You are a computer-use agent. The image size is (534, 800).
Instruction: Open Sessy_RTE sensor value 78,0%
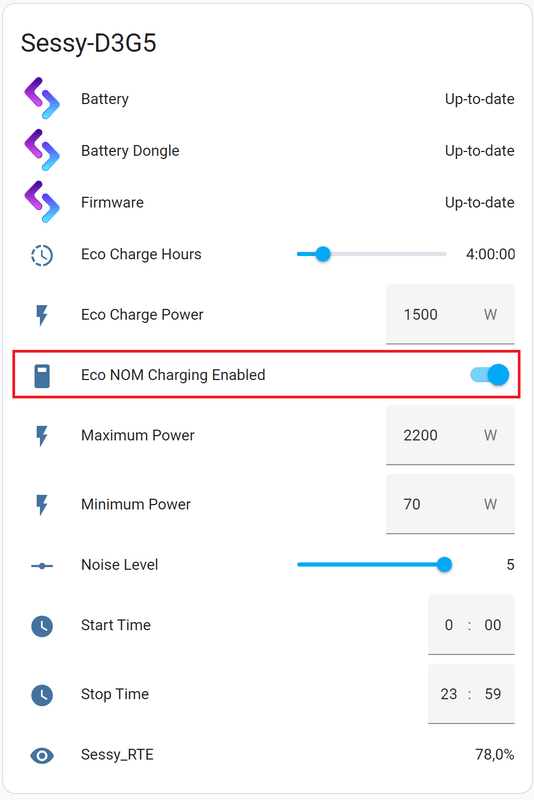(495, 754)
